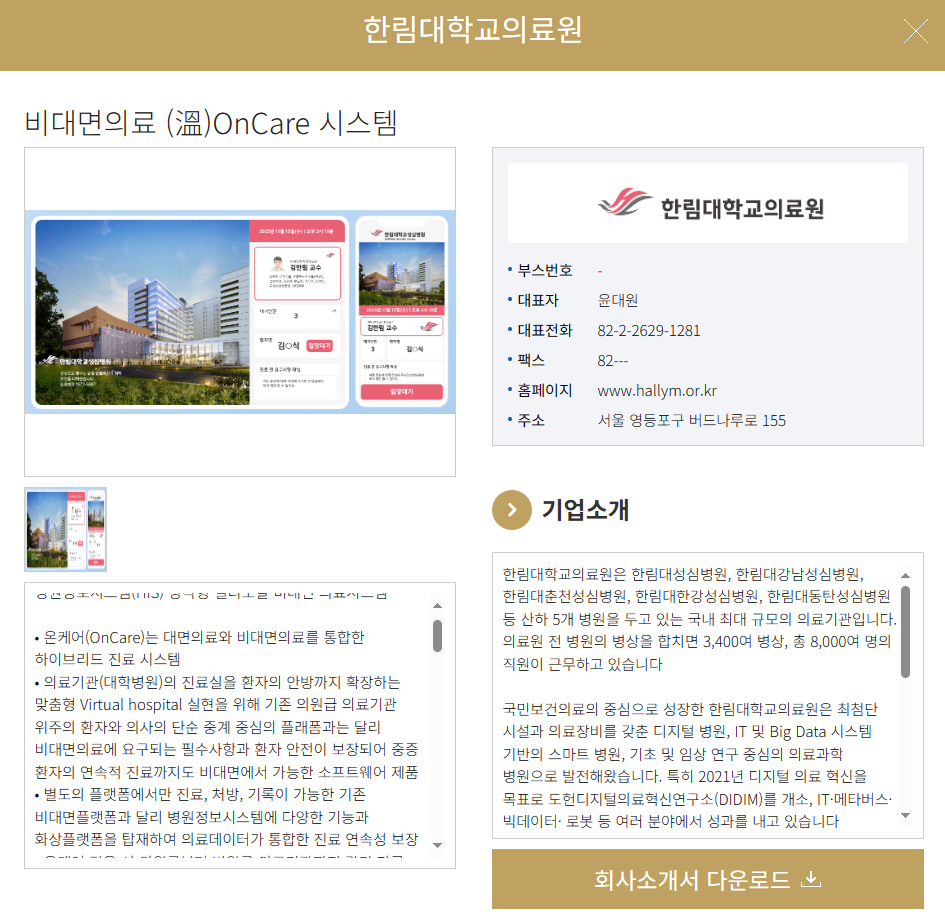Viewport: 945px width, 920px height.
Task: Click the phone number 82-2-2629-1281
Action: (648, 331)
